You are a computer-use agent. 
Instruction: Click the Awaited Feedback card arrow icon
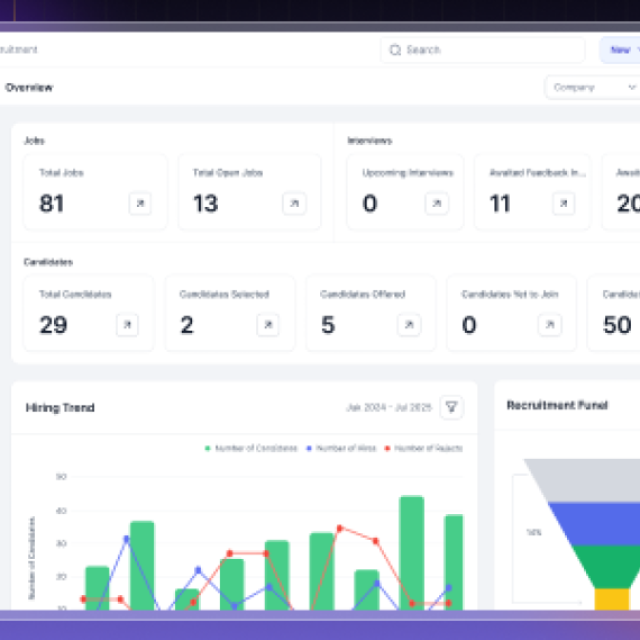click(x=564, y=204)
